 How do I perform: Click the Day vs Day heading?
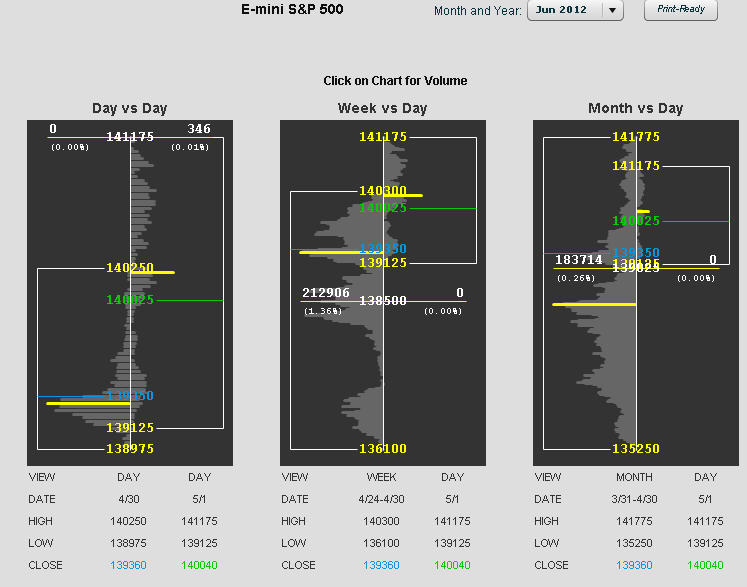130,108
